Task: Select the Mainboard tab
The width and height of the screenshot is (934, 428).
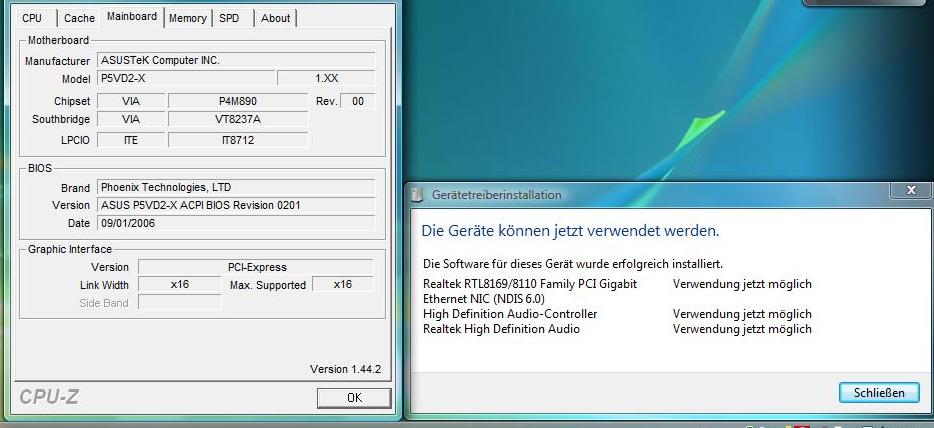Action: [x=132, y=17]
